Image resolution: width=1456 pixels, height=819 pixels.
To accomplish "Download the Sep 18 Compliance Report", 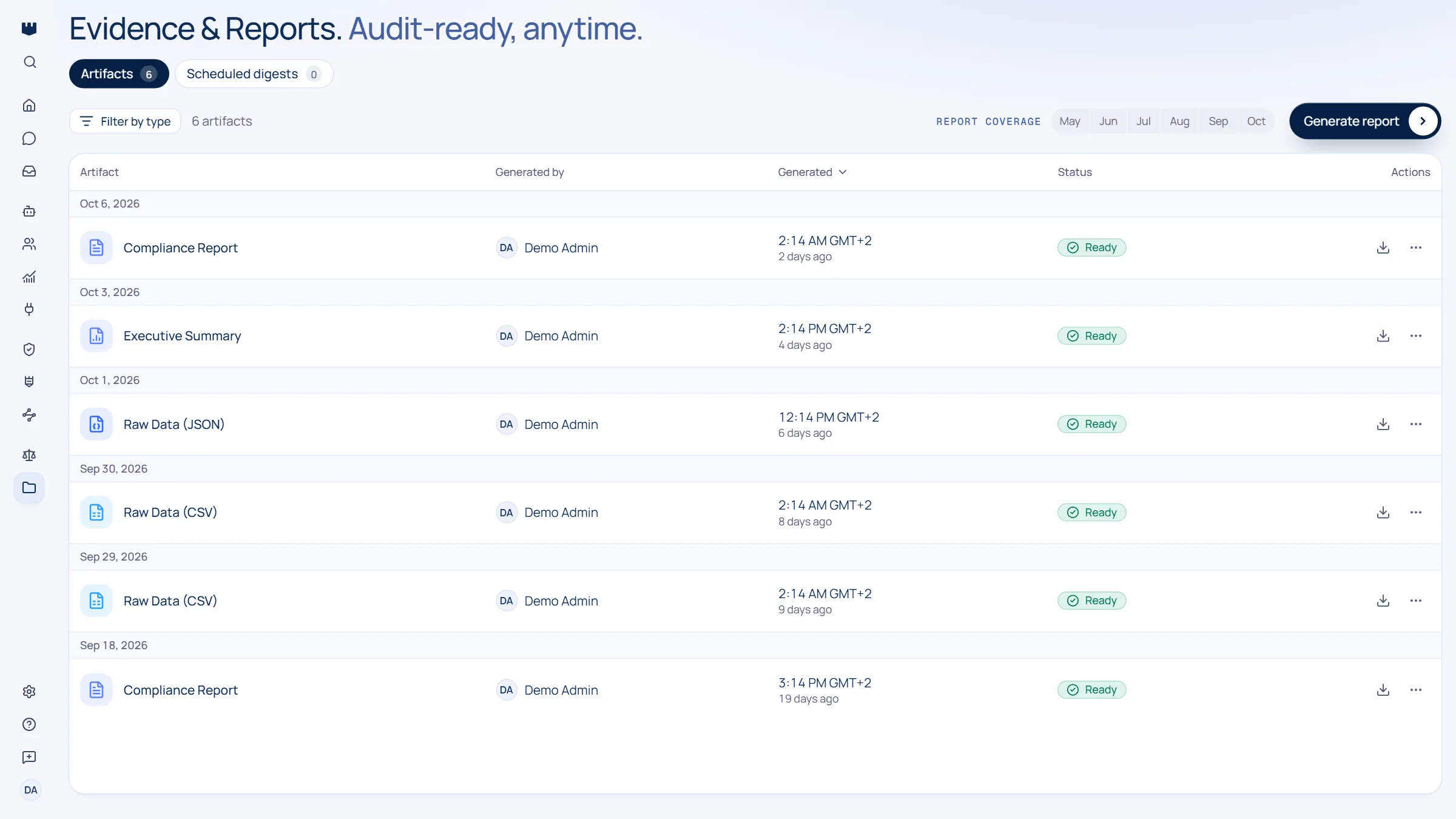I will (1383, 690).
